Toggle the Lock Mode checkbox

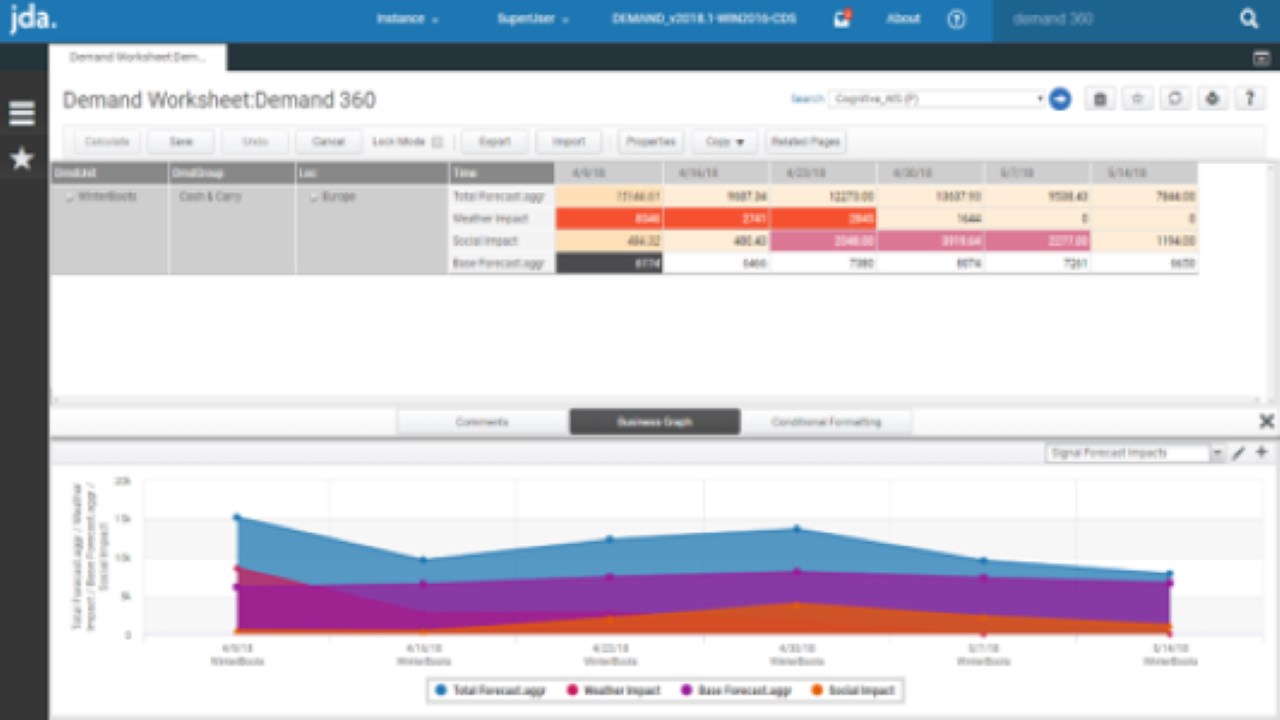(x=437, y=142)
